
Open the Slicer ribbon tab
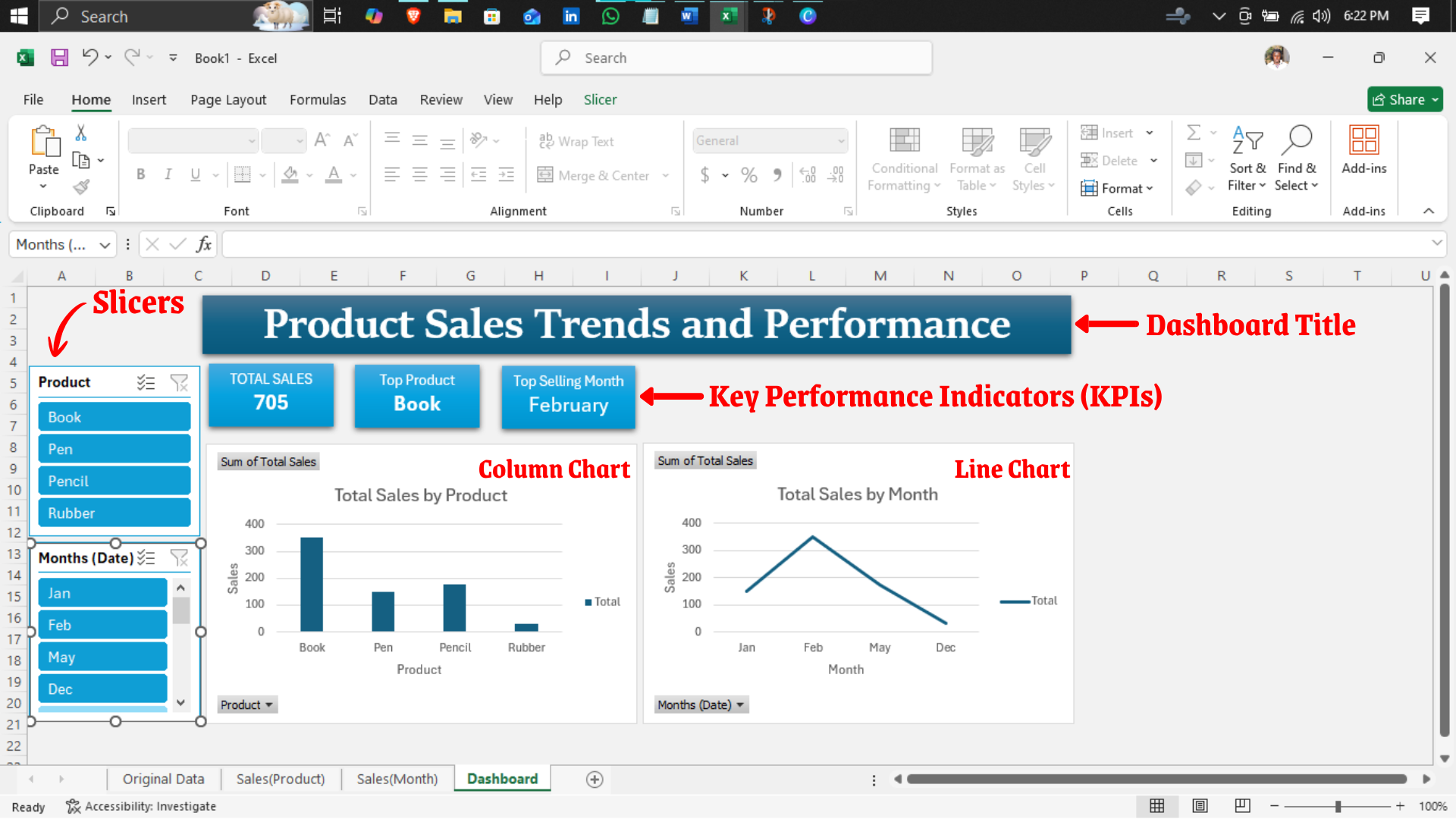[600, 99]
